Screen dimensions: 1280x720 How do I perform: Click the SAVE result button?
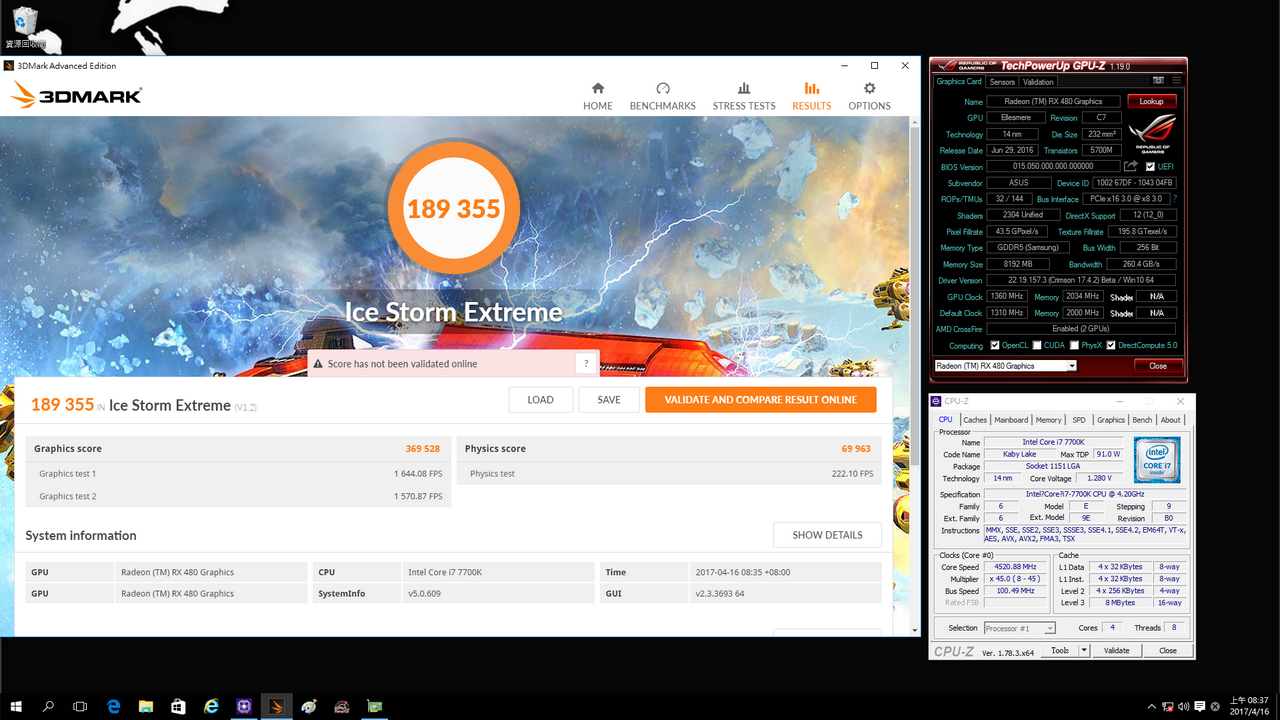609,399
